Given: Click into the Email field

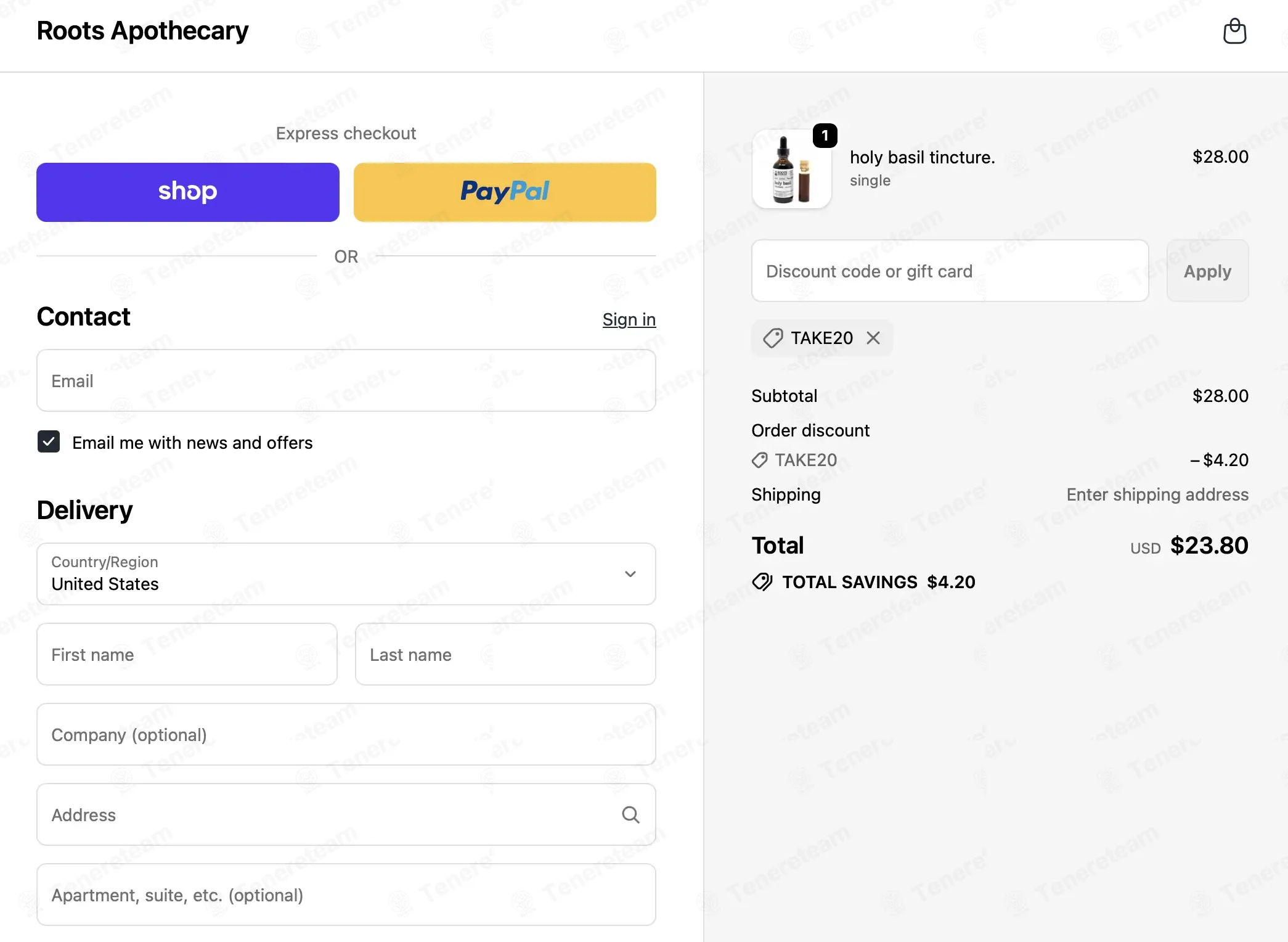Looking at the screenshot, I should click(x=346, y=381).
